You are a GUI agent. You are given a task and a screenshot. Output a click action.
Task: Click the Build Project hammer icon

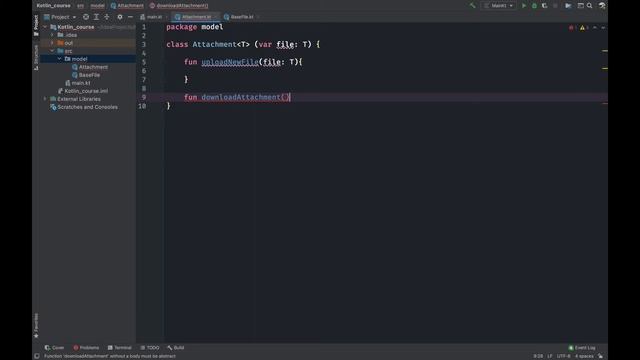[472, 6]
